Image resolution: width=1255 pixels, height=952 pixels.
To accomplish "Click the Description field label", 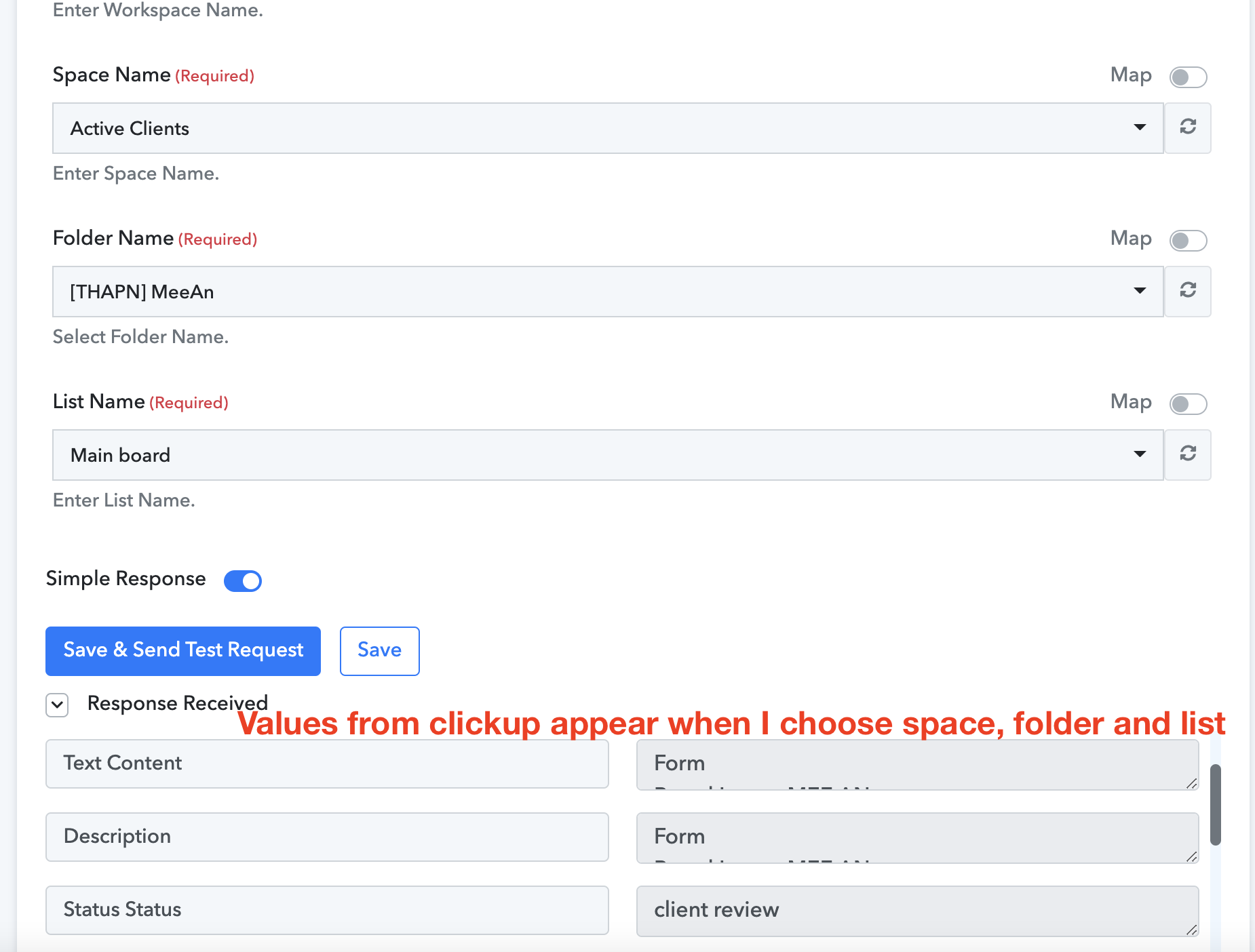I will tap(327, 837).
